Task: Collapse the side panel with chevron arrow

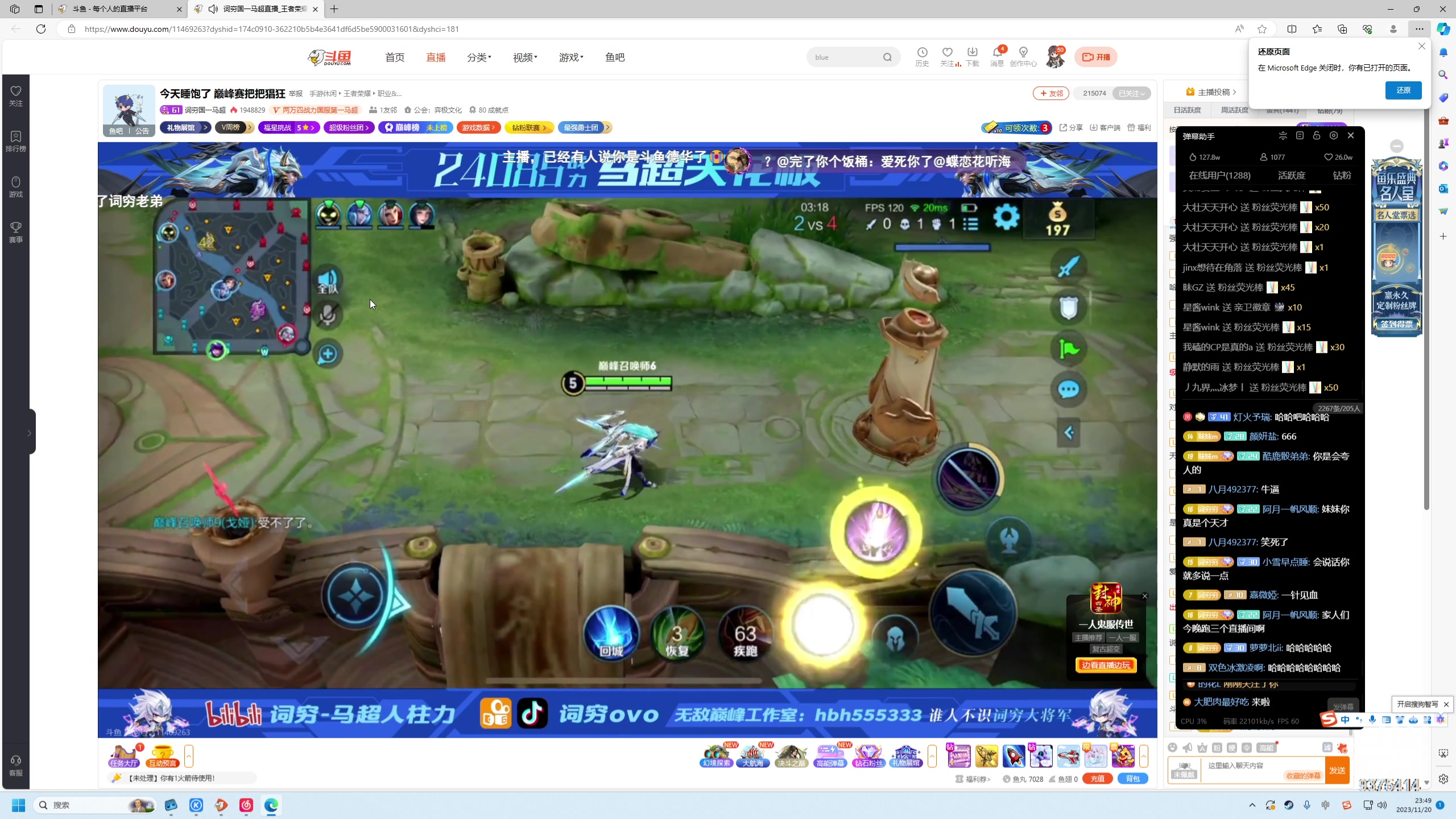Action: click(30, 432)
